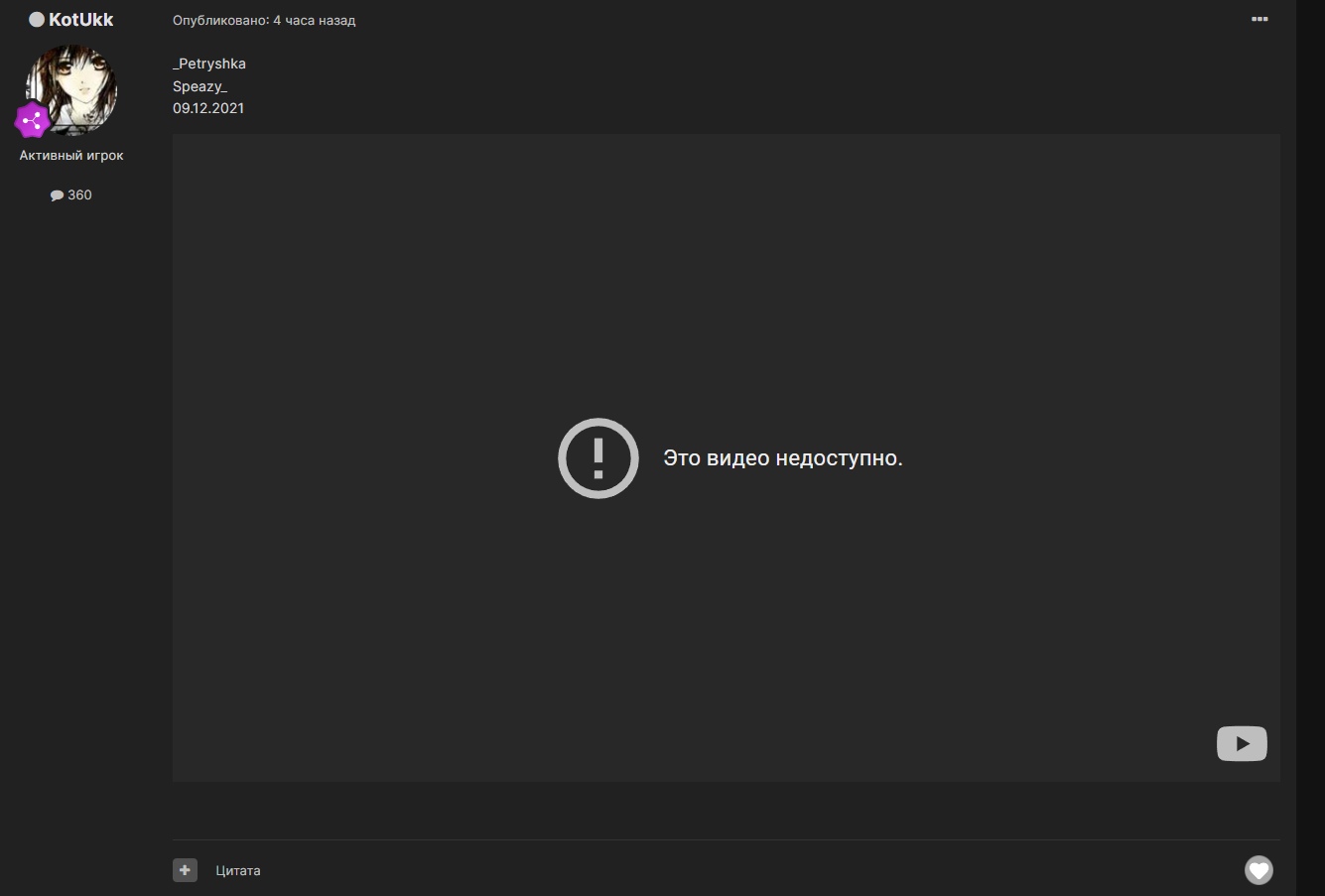Open KotUkk's profile via the username

tap(80, 20)
